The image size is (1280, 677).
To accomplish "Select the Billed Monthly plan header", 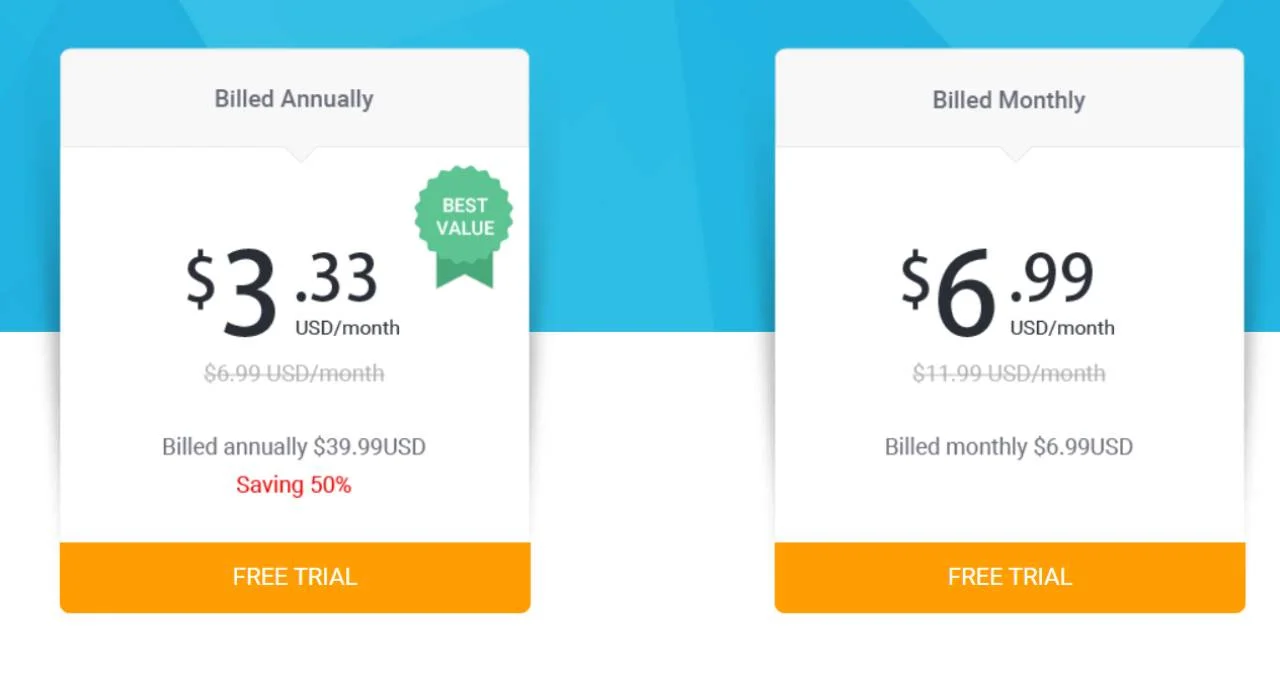I will click(x=1009, y=100).
